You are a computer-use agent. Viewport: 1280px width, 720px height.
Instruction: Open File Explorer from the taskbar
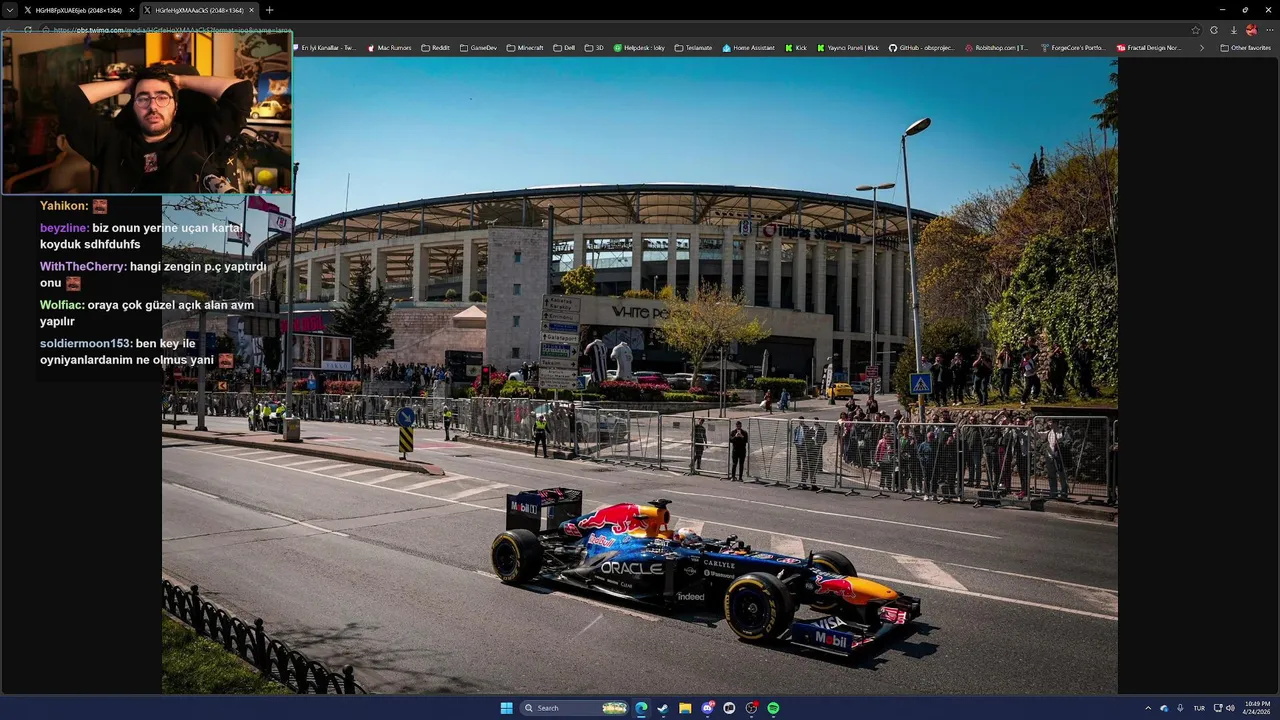(685, 708)
